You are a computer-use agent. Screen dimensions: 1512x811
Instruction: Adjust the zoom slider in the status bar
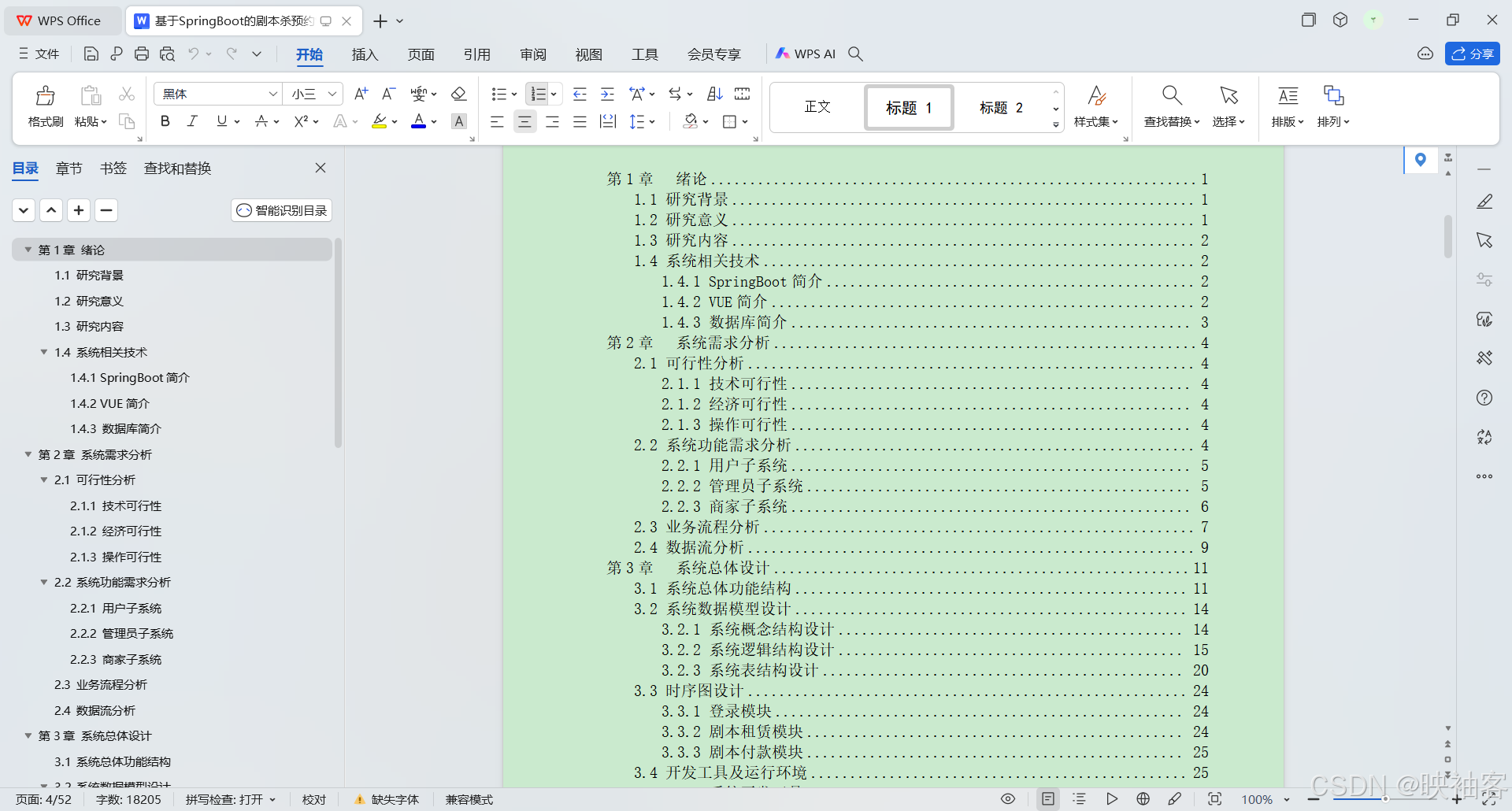point(1386,799)
